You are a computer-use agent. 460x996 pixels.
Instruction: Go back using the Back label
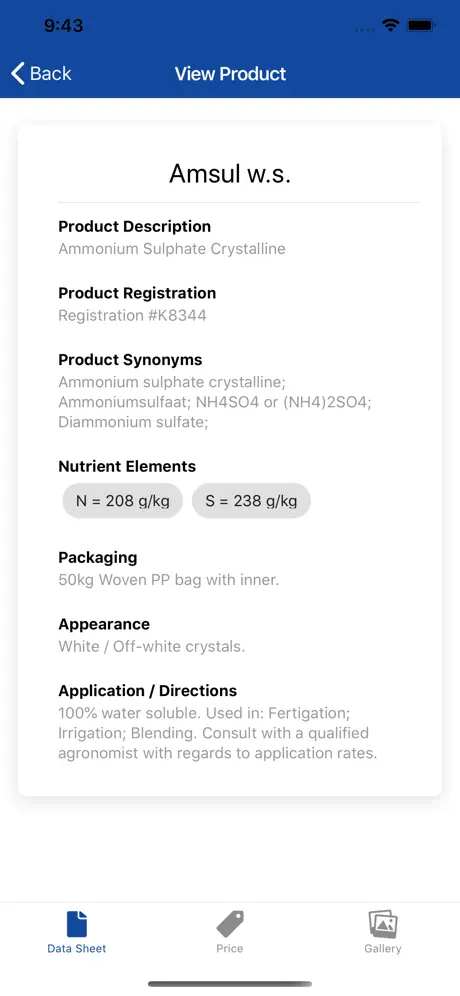coord(51,74)
